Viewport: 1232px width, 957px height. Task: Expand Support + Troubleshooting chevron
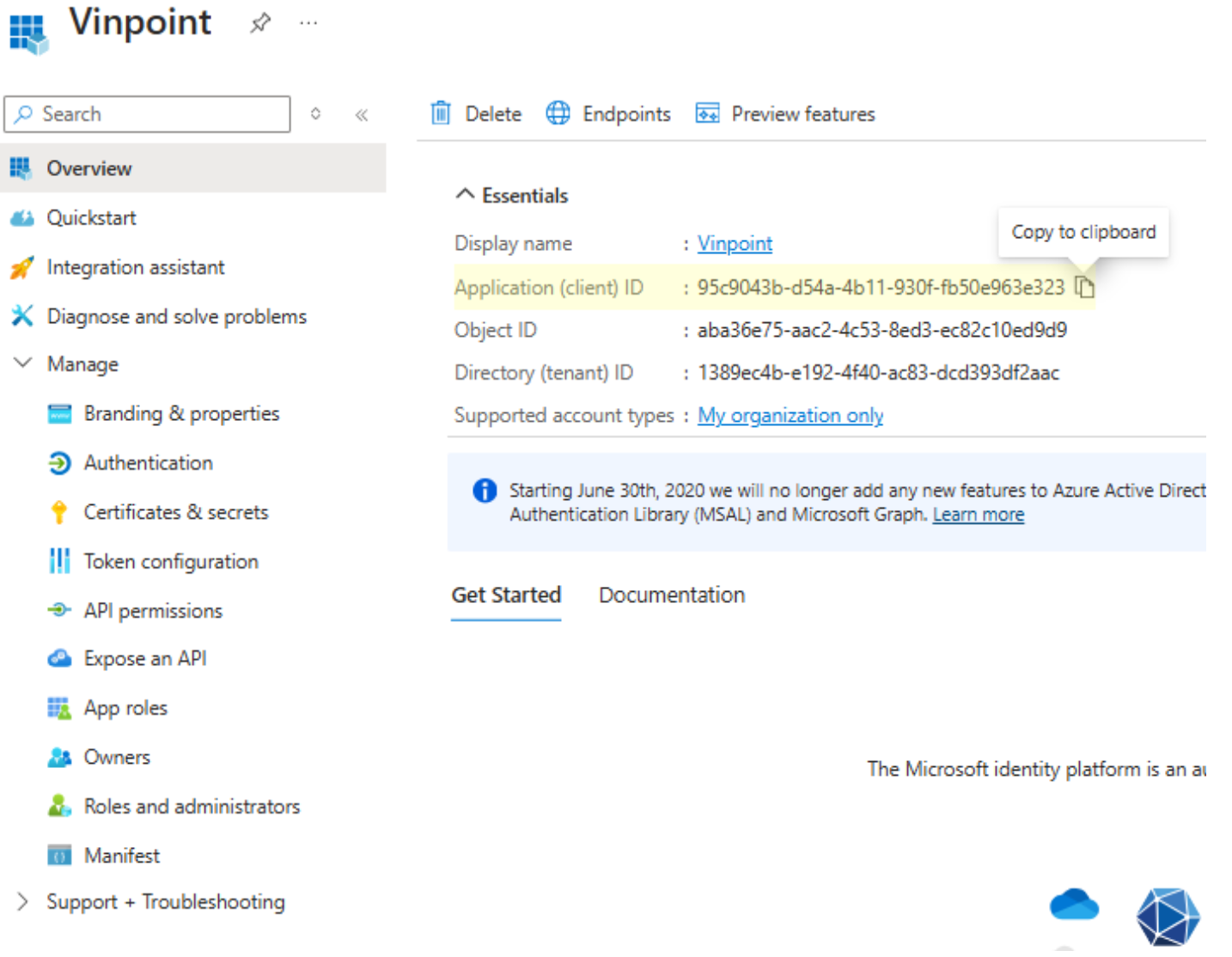pyautogui.click(x=23, y=901)
